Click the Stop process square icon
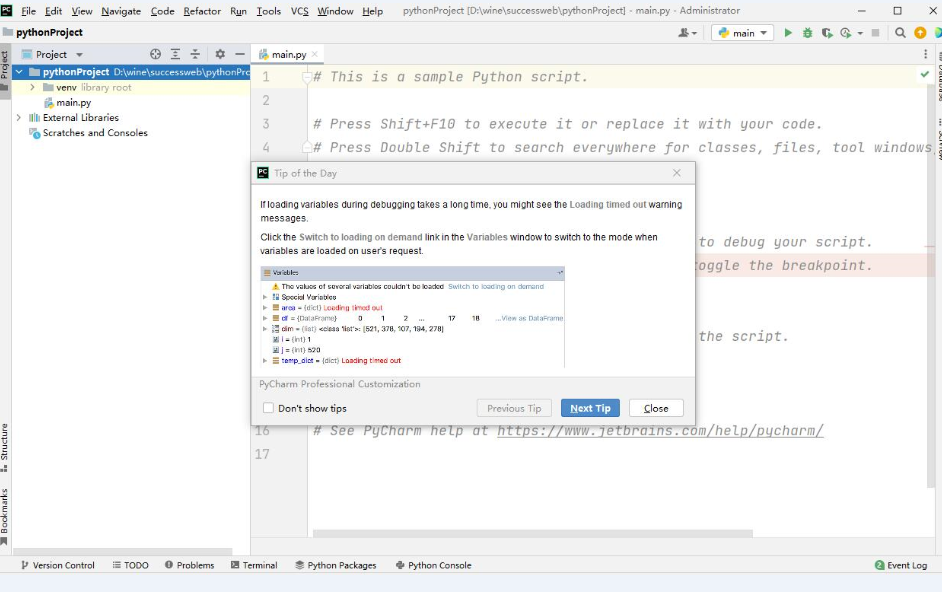 point(875,33)
